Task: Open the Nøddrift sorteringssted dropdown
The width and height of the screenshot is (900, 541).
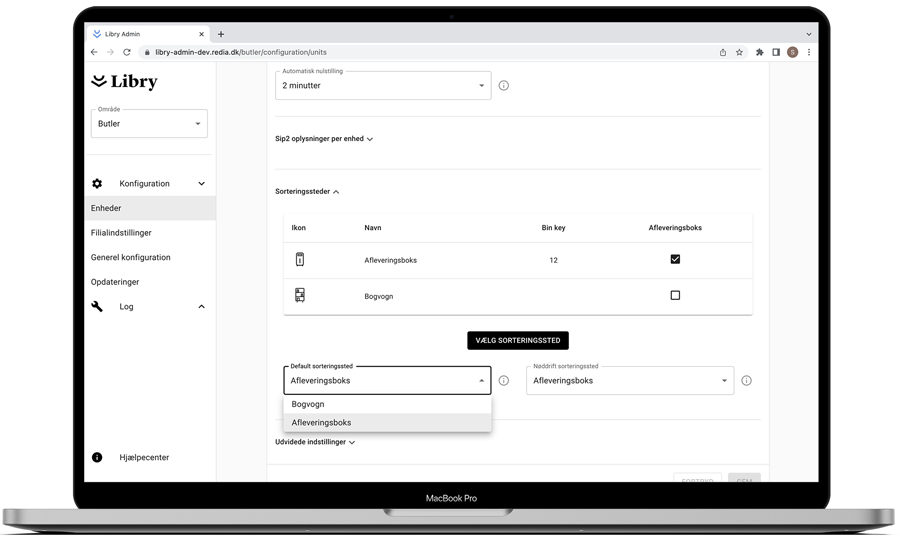Action: [629, 381]
